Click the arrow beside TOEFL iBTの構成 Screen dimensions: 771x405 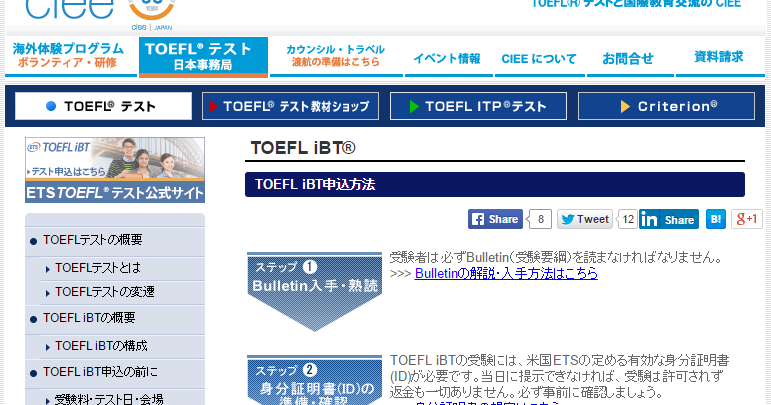(48, 347)
